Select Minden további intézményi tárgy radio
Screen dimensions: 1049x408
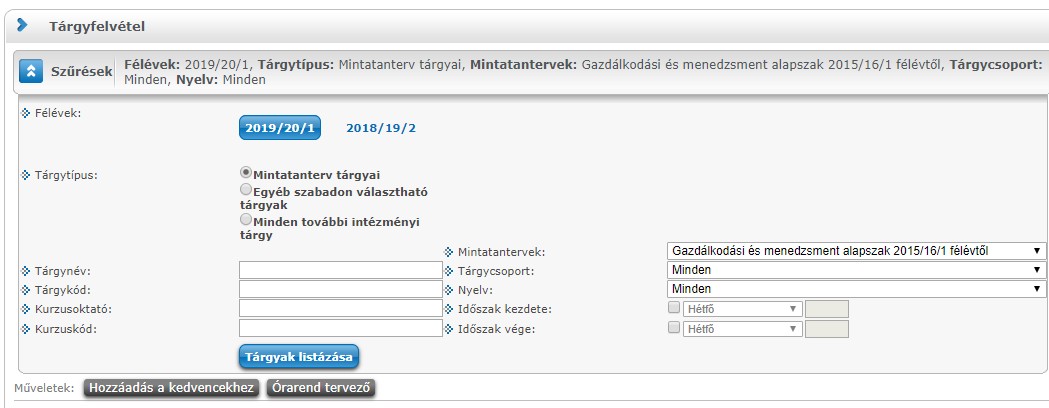[x=246, y=218]
